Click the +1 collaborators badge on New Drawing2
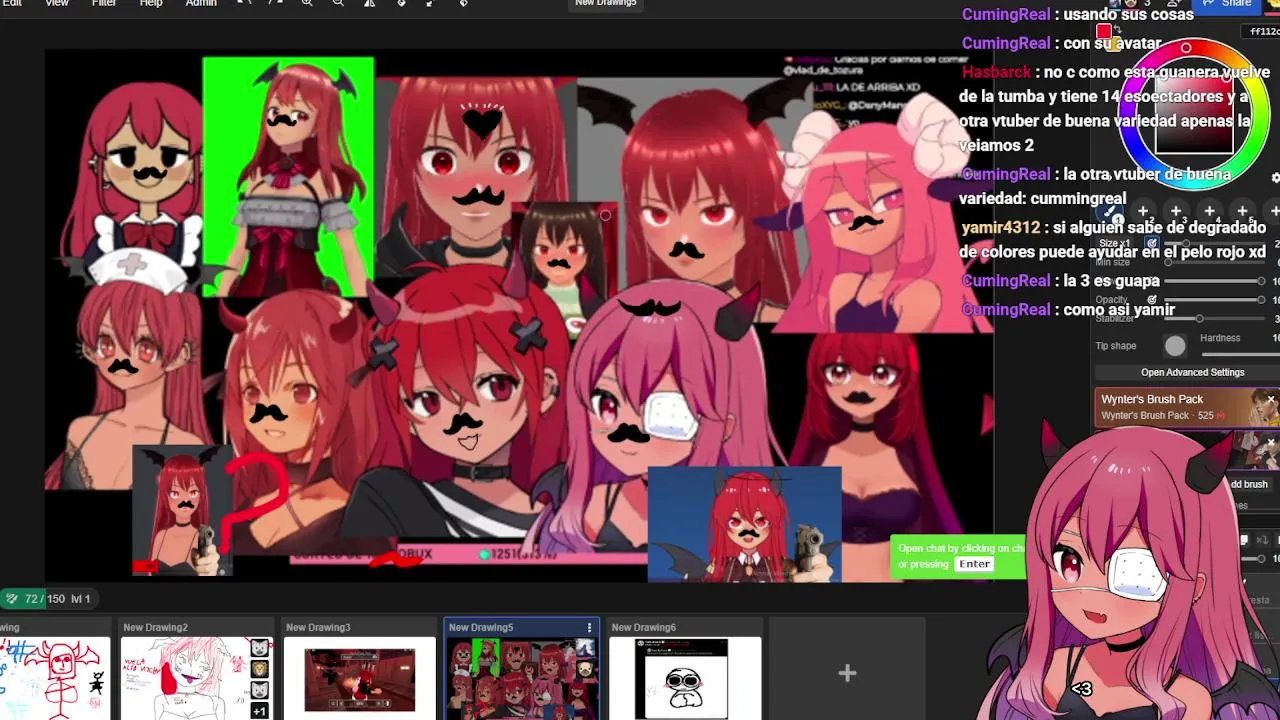Viewport: 1280px width, 720px height. [x=259, y=711]
